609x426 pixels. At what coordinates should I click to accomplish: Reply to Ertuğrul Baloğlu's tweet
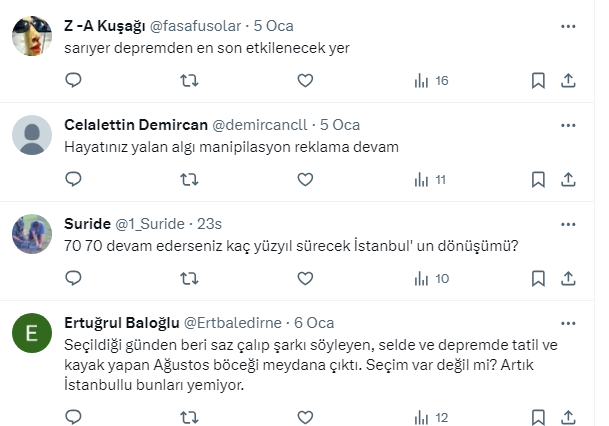[x=73, y=417]
